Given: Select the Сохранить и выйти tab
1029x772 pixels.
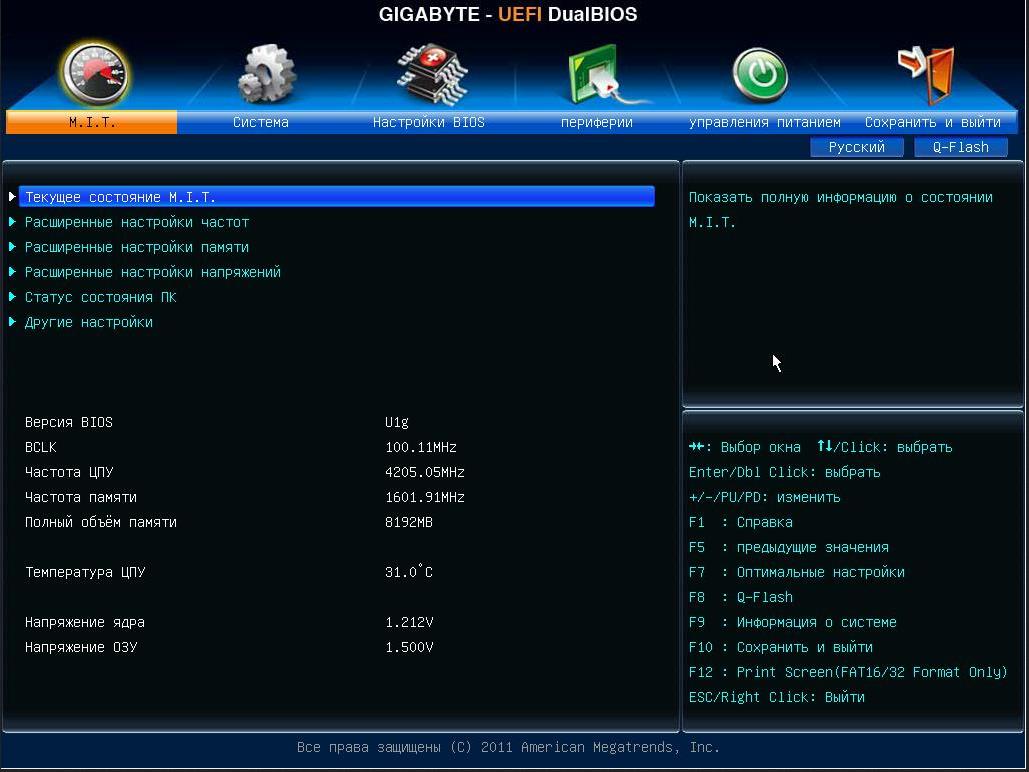Looking at the screenshot, I should 932,122.
